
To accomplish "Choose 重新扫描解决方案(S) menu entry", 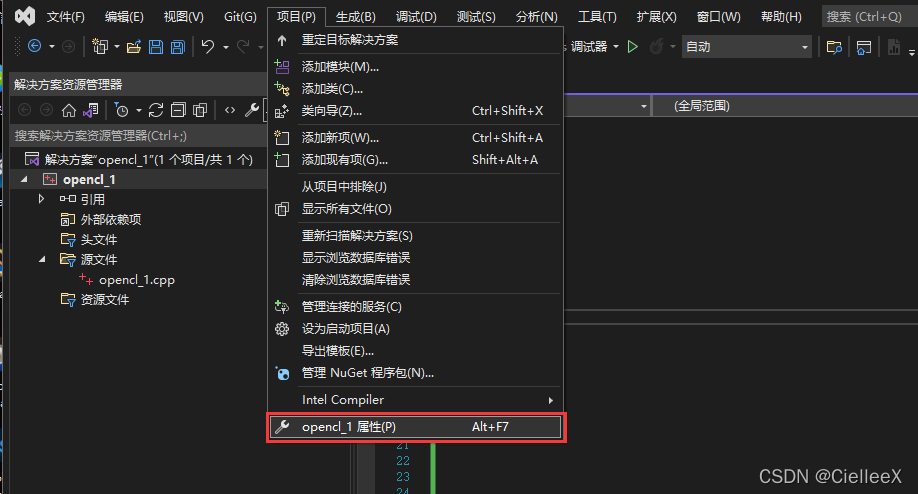I will point(416,236).
